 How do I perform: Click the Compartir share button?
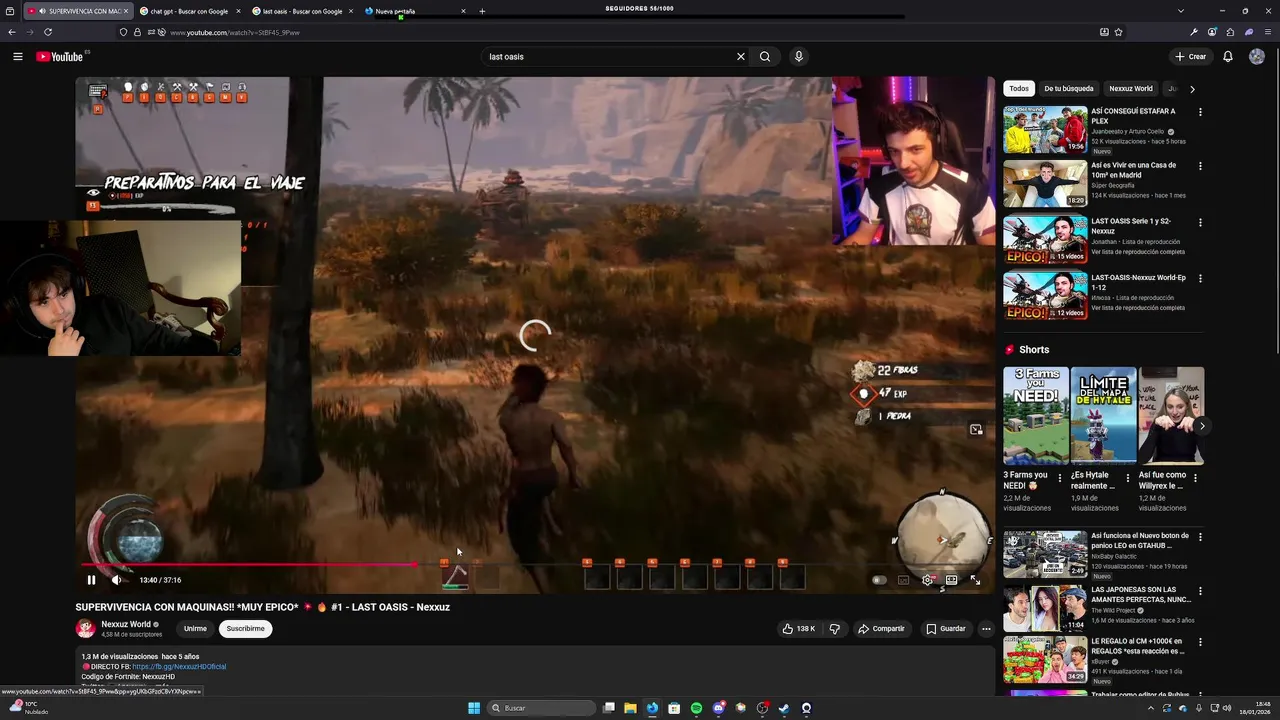pyautogui.click(x=881, y=629)
